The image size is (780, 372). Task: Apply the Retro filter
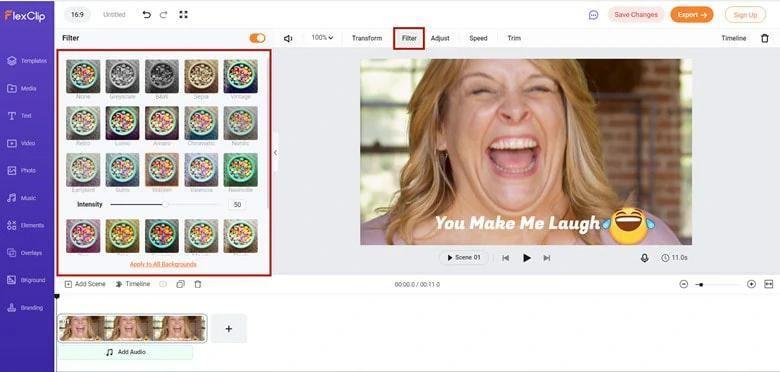83,123
